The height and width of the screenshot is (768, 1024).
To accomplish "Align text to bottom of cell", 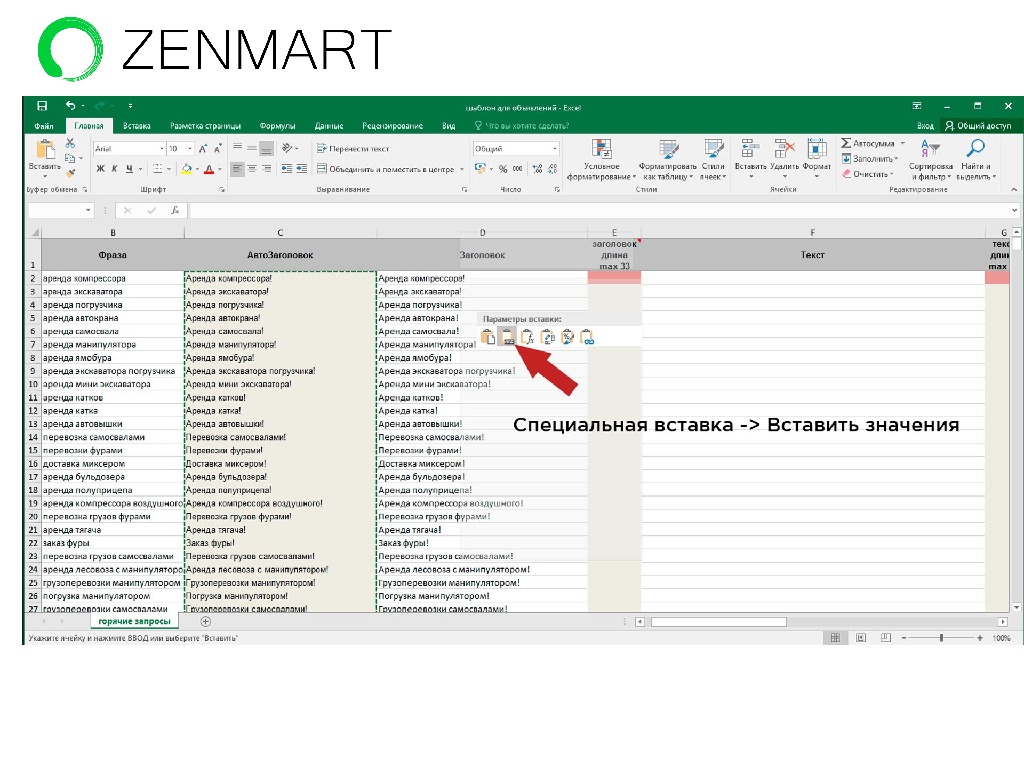I will (x=266, y=148).
